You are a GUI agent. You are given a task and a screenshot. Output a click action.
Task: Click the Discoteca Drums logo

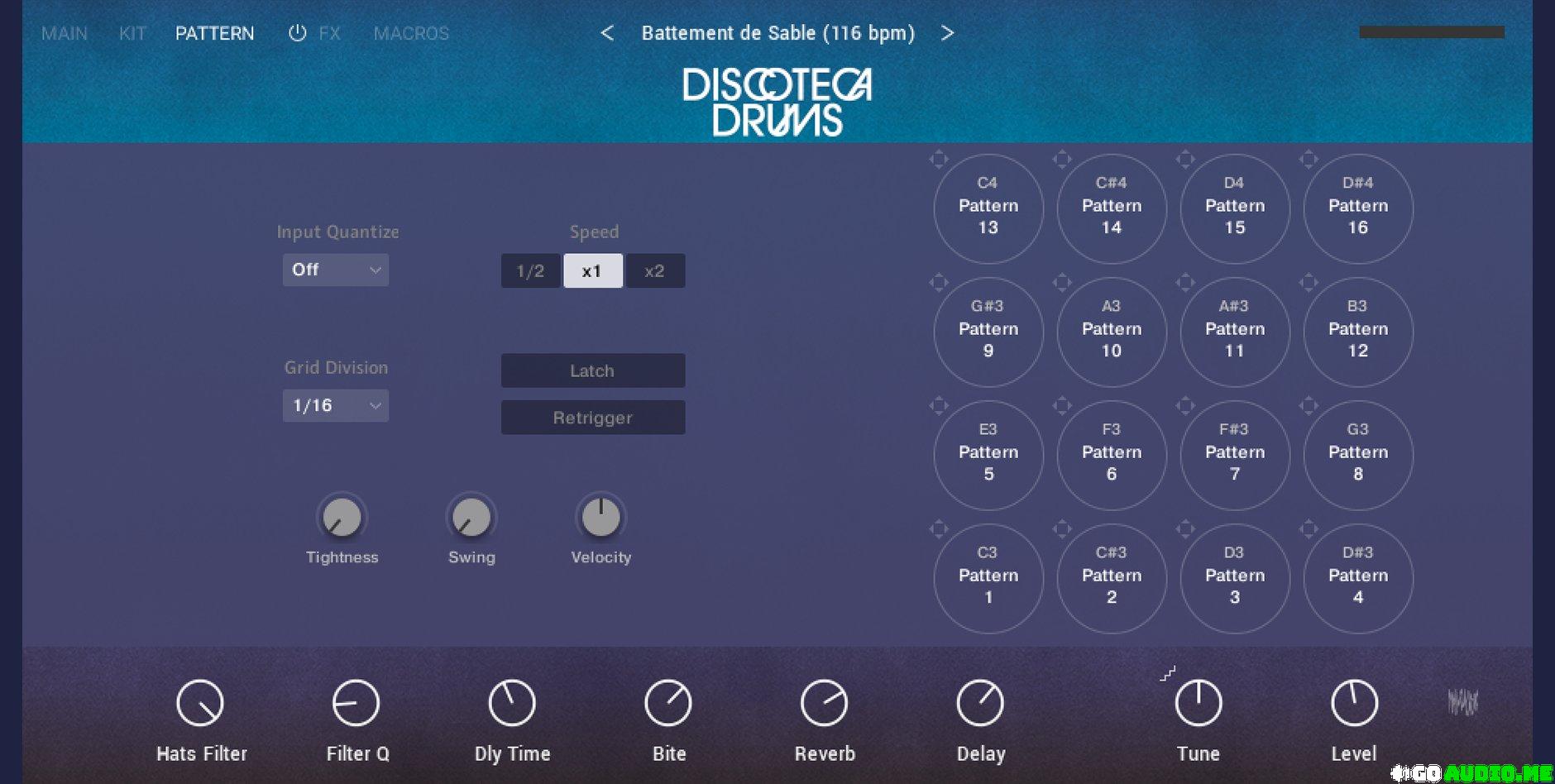(x=777, y=102)
